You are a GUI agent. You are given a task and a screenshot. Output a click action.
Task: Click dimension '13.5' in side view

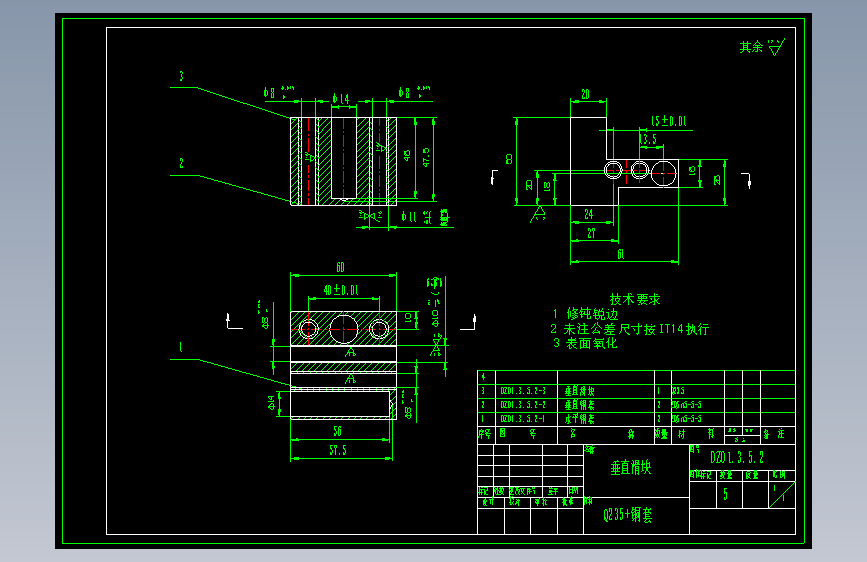[649, 138]
